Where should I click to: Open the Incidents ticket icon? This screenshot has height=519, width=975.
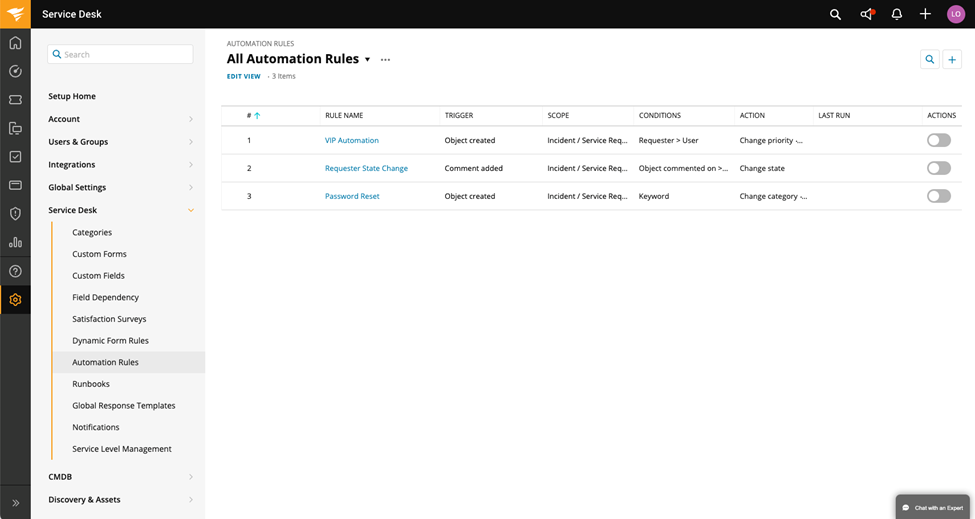point(15,100)
